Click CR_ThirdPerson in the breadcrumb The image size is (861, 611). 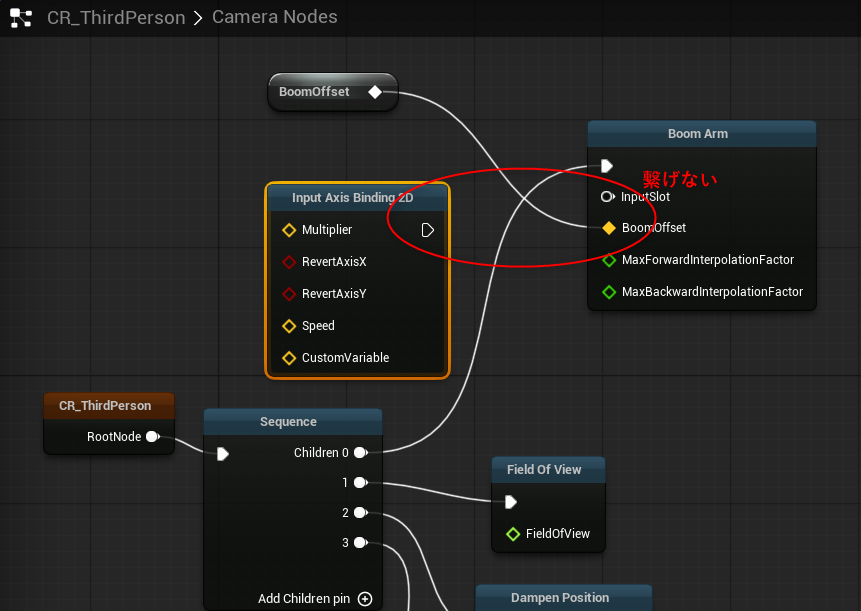116,18
